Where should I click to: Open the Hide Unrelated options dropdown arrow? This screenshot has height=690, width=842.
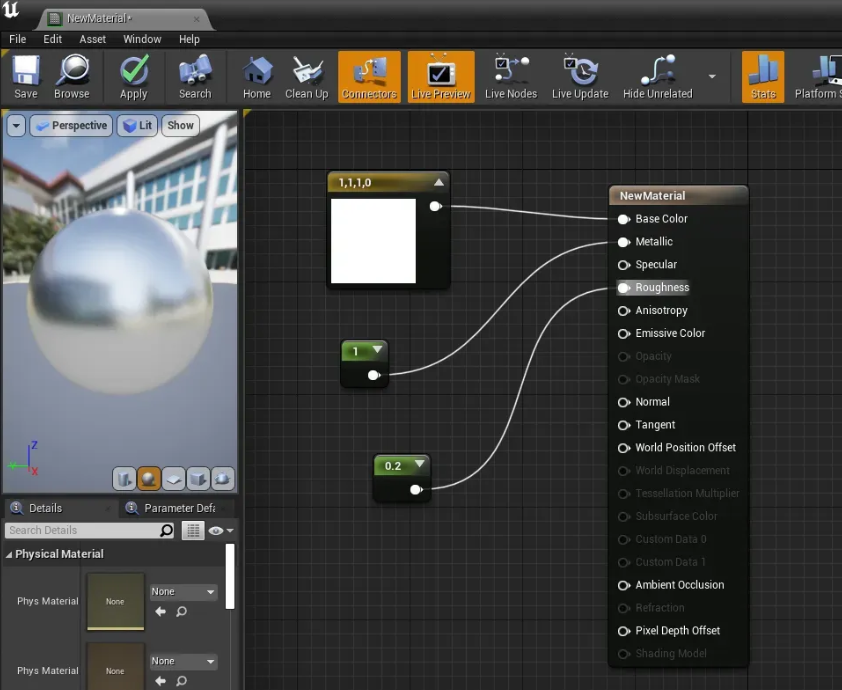pyautogui.click(x=712, y=76)
